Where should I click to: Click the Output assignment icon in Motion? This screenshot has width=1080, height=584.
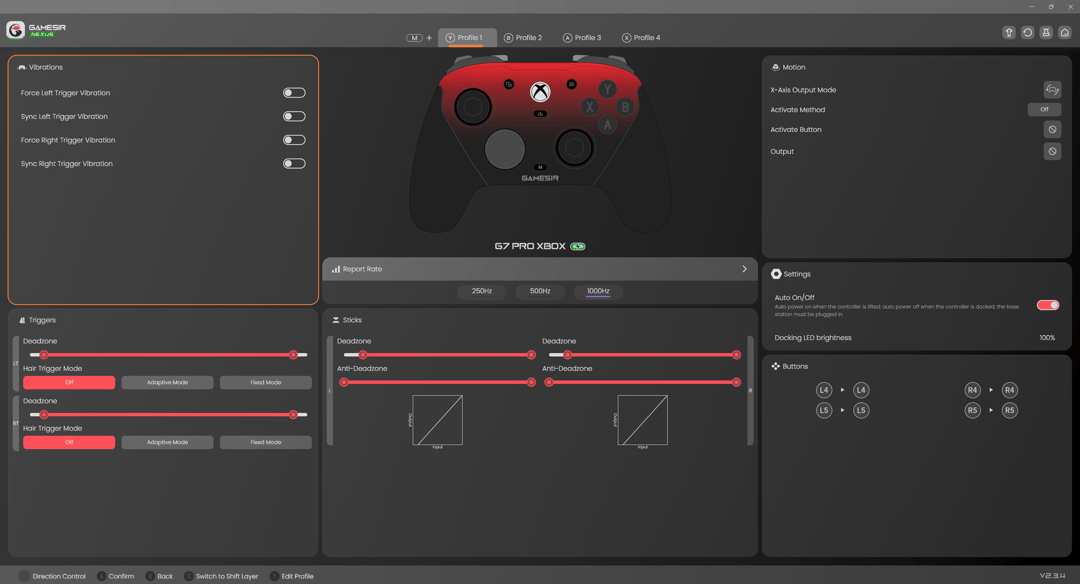point(1052,152)
